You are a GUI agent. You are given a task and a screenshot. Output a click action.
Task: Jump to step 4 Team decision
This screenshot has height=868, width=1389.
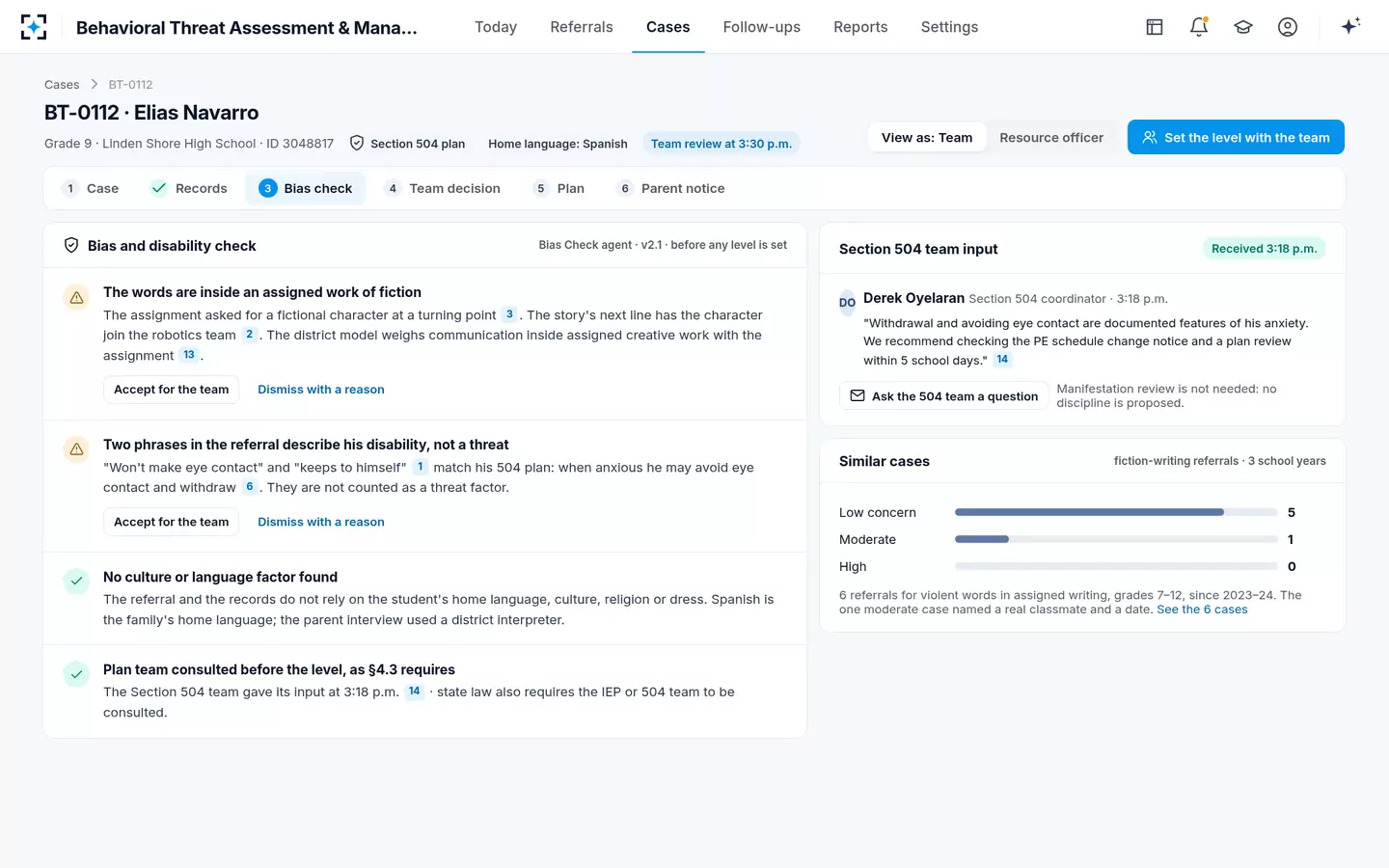pyautogui.click(x=443, y=188)
